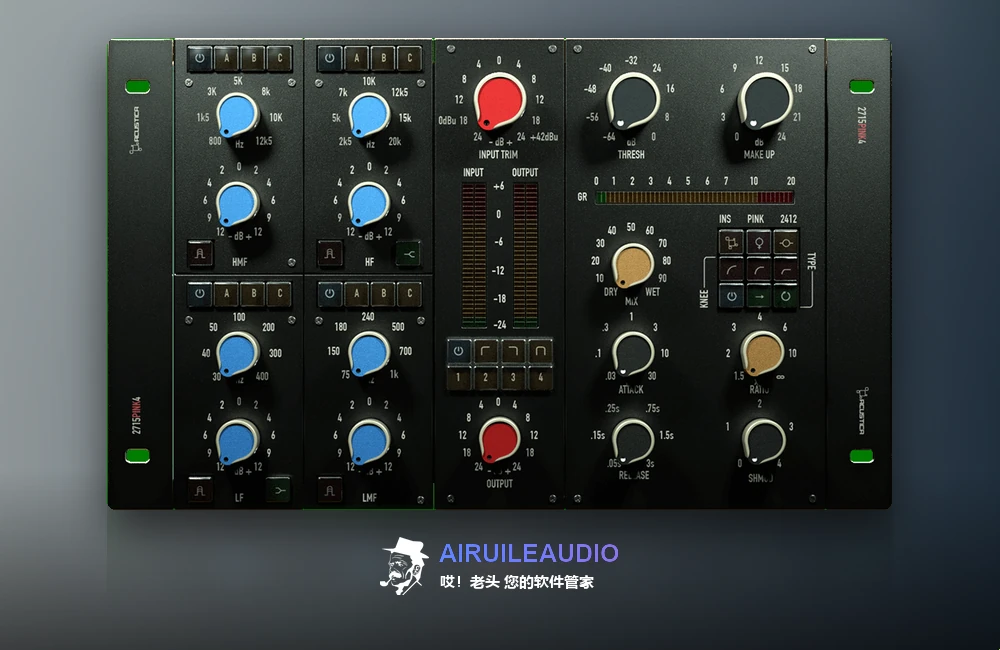
Task: Toggle the compressor power button
Action: (x=732, y=297)
